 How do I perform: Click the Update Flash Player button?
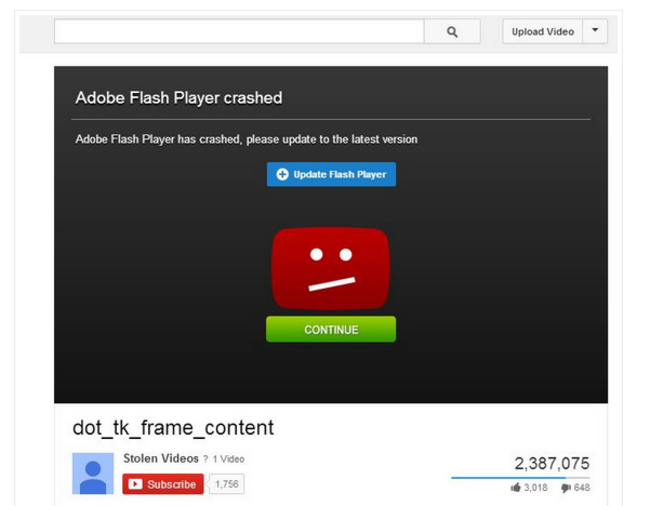(331, 174)
